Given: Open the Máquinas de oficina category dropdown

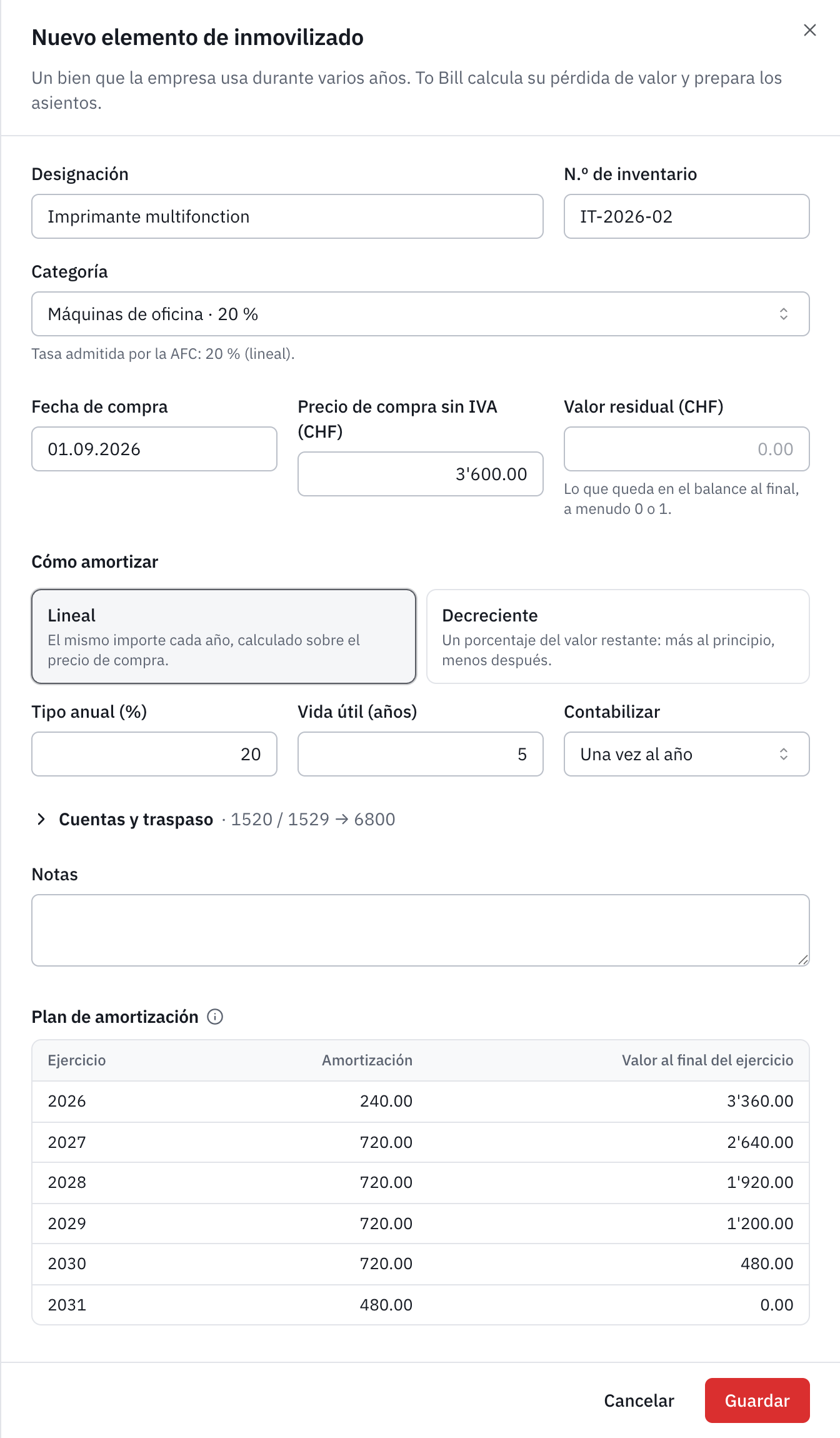Looking at the screenshot, I should point(421,314).
